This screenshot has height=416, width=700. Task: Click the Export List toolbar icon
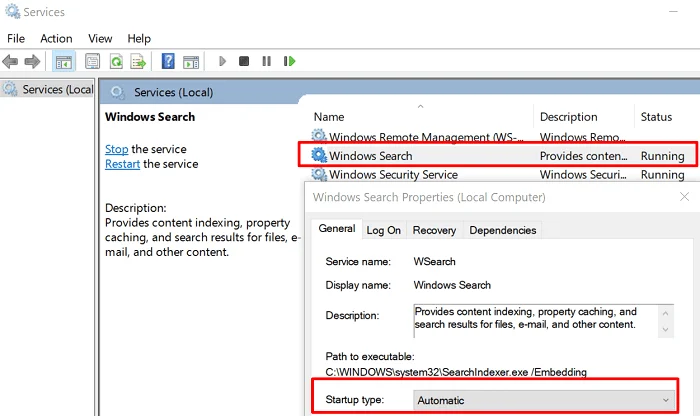tap(138, 61)
